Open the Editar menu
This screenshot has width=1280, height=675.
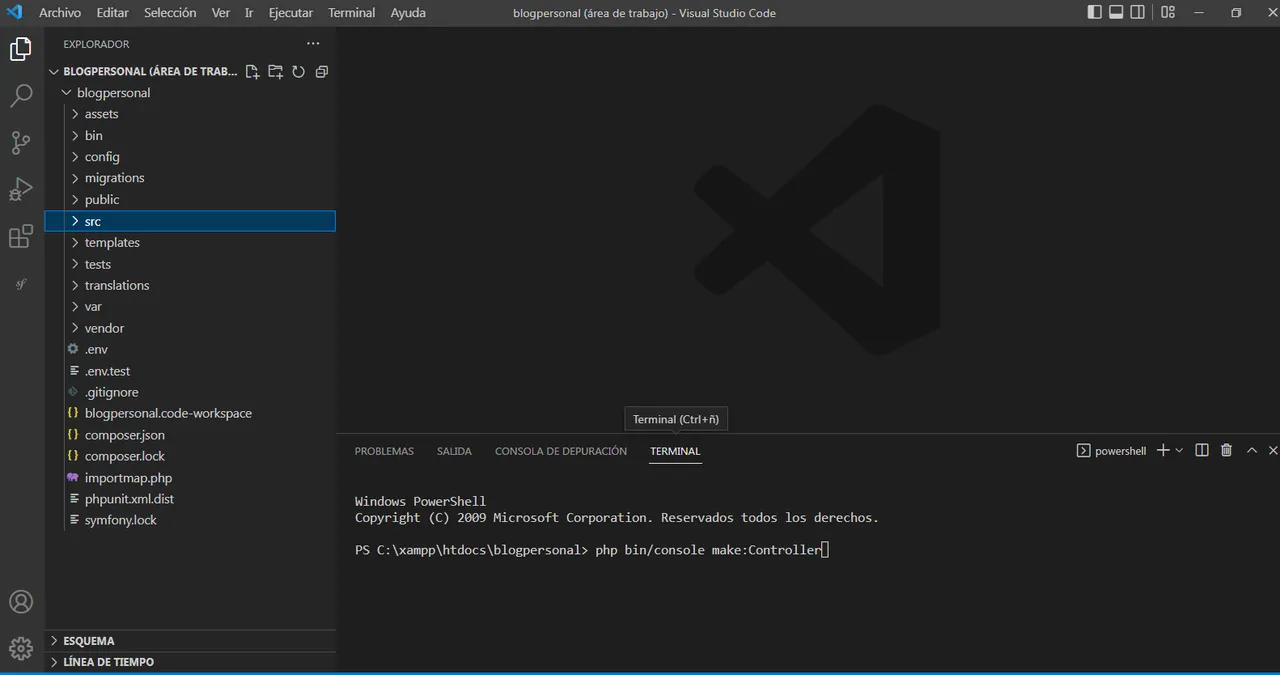click(113, 13)
